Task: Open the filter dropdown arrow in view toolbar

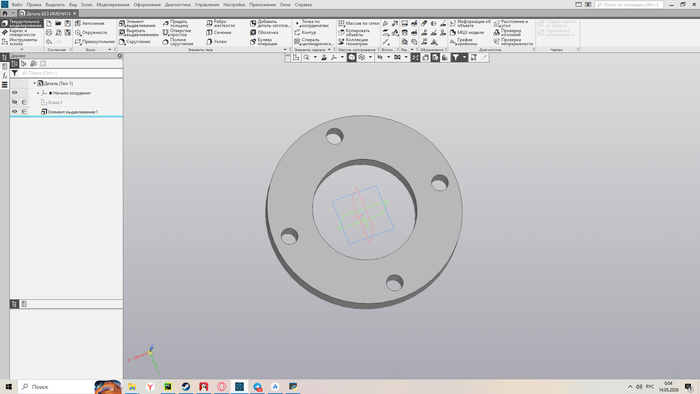Action: pyautogui.click(x=464, y=58)
